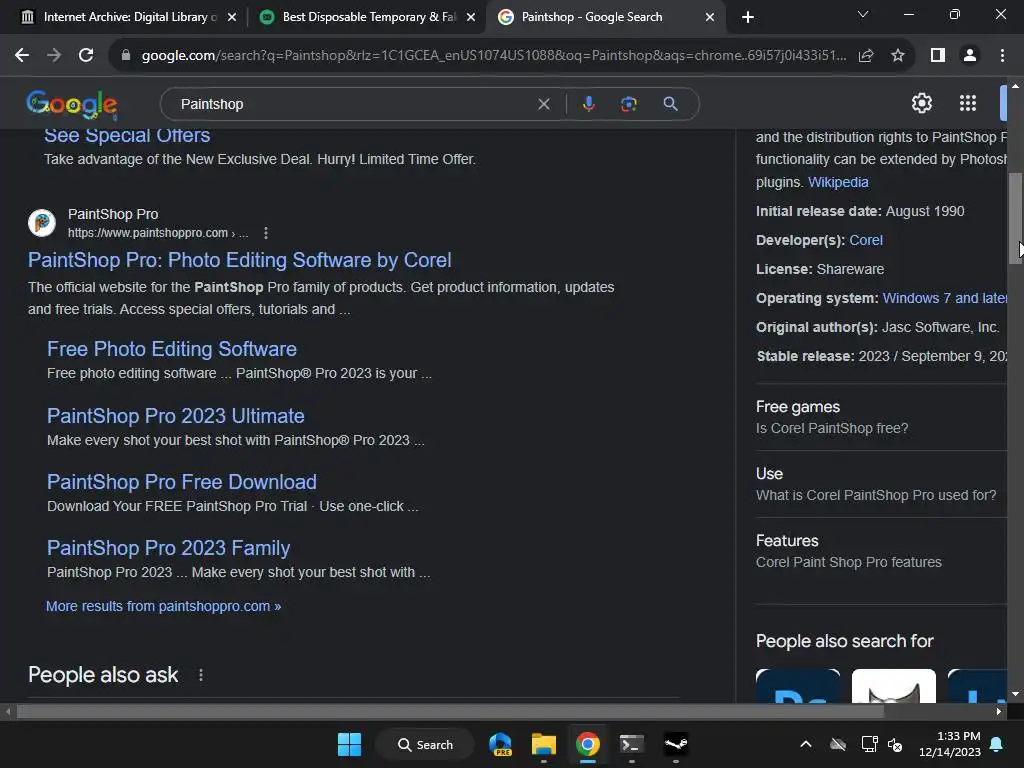This screenshot has height=768, width=1024.
Task: Open PaintShop Pro 2023 Family link
Action: pos(168,548)
